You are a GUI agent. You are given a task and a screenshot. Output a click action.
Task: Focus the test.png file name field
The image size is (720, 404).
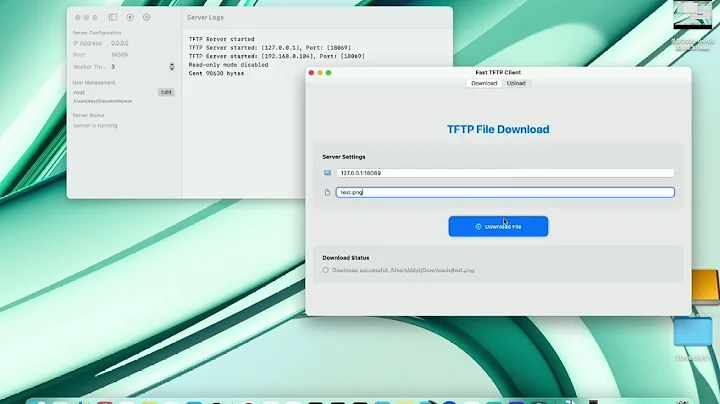pos(505,192)
